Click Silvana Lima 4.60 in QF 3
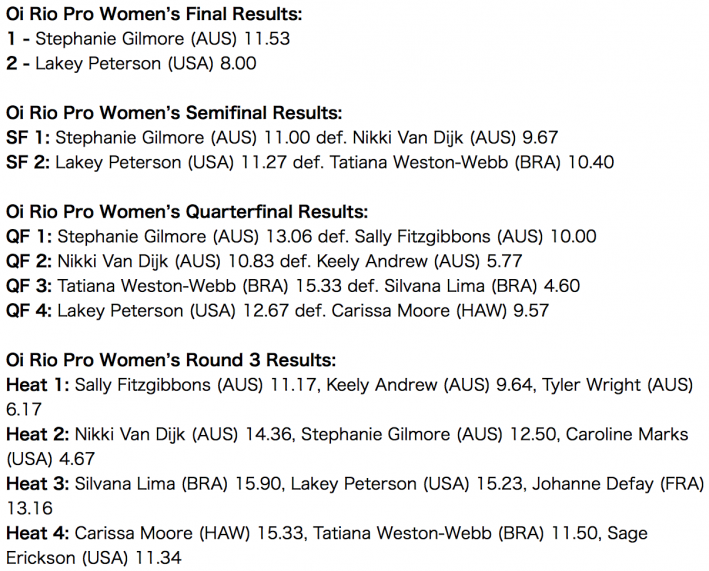The width and height of the screenshot is (709, 571). pos(482,286)
